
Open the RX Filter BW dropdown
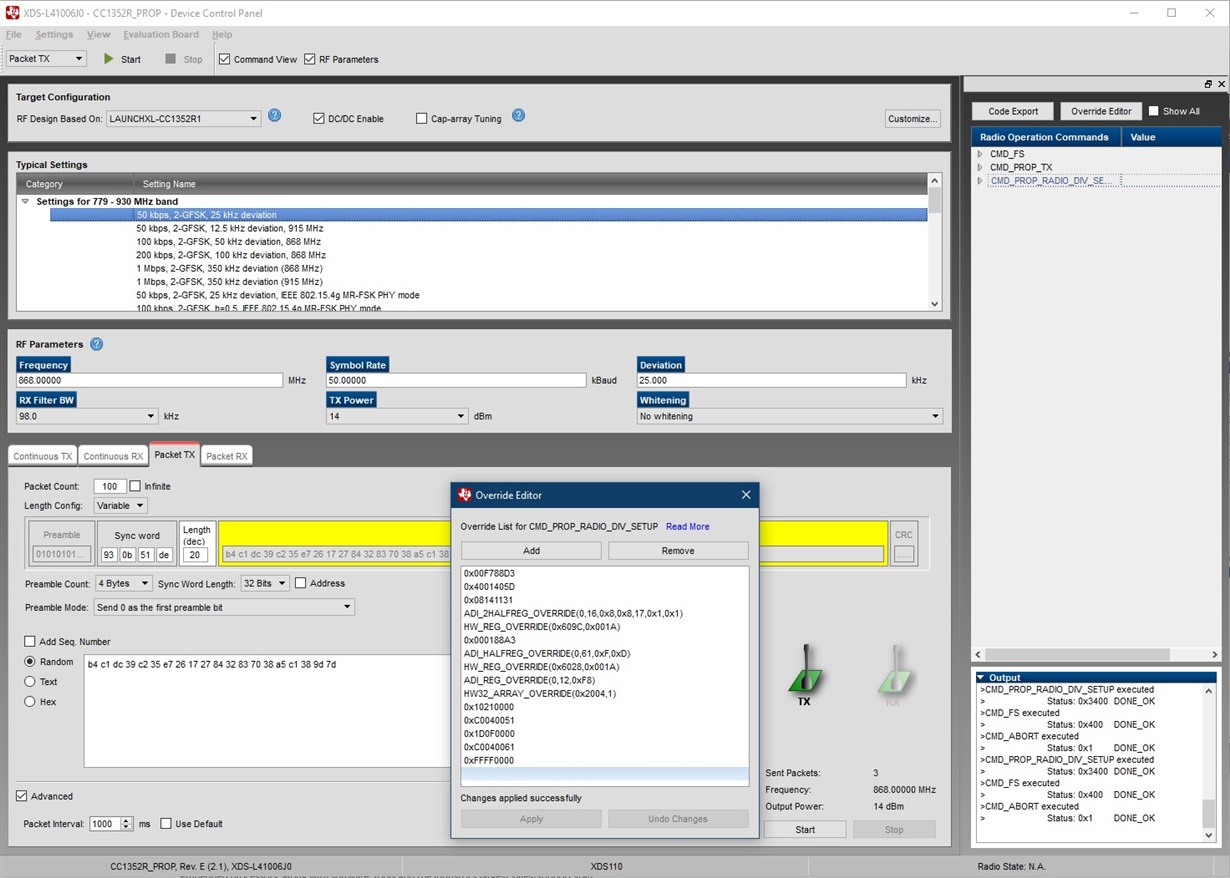click(x=87, y=416)
